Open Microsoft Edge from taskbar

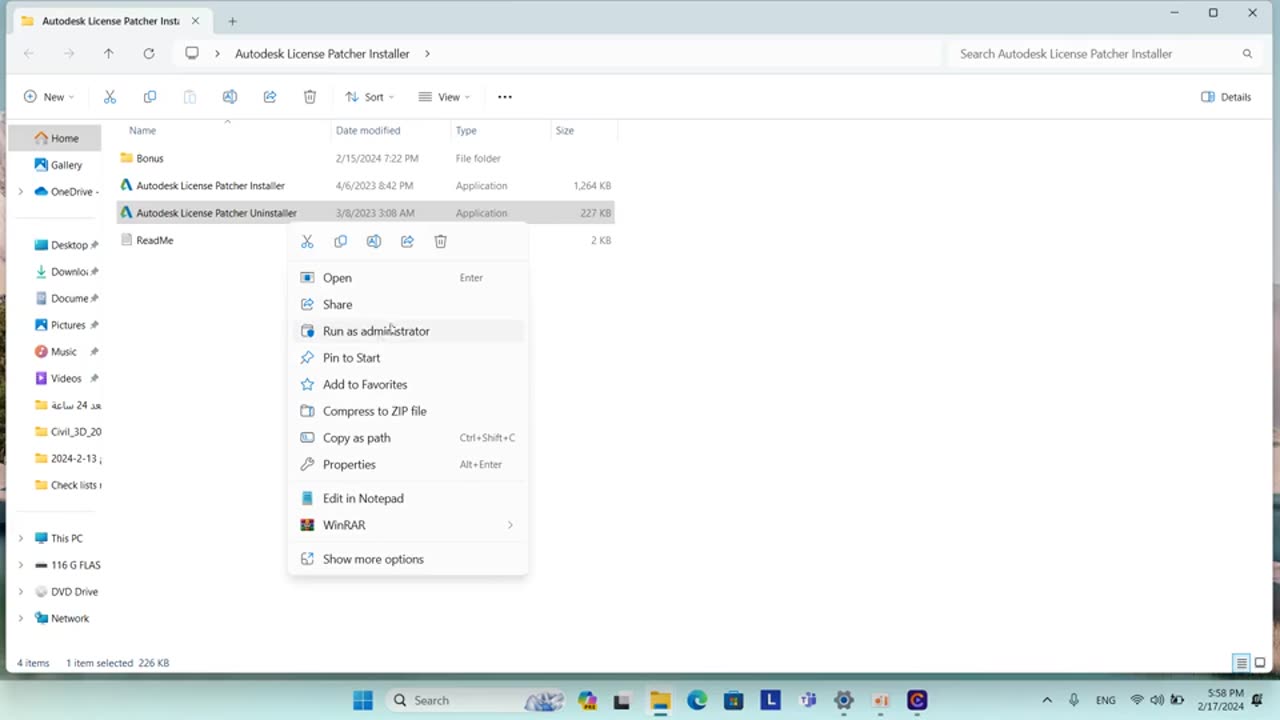pyautogui.click(x=697, y=700)
